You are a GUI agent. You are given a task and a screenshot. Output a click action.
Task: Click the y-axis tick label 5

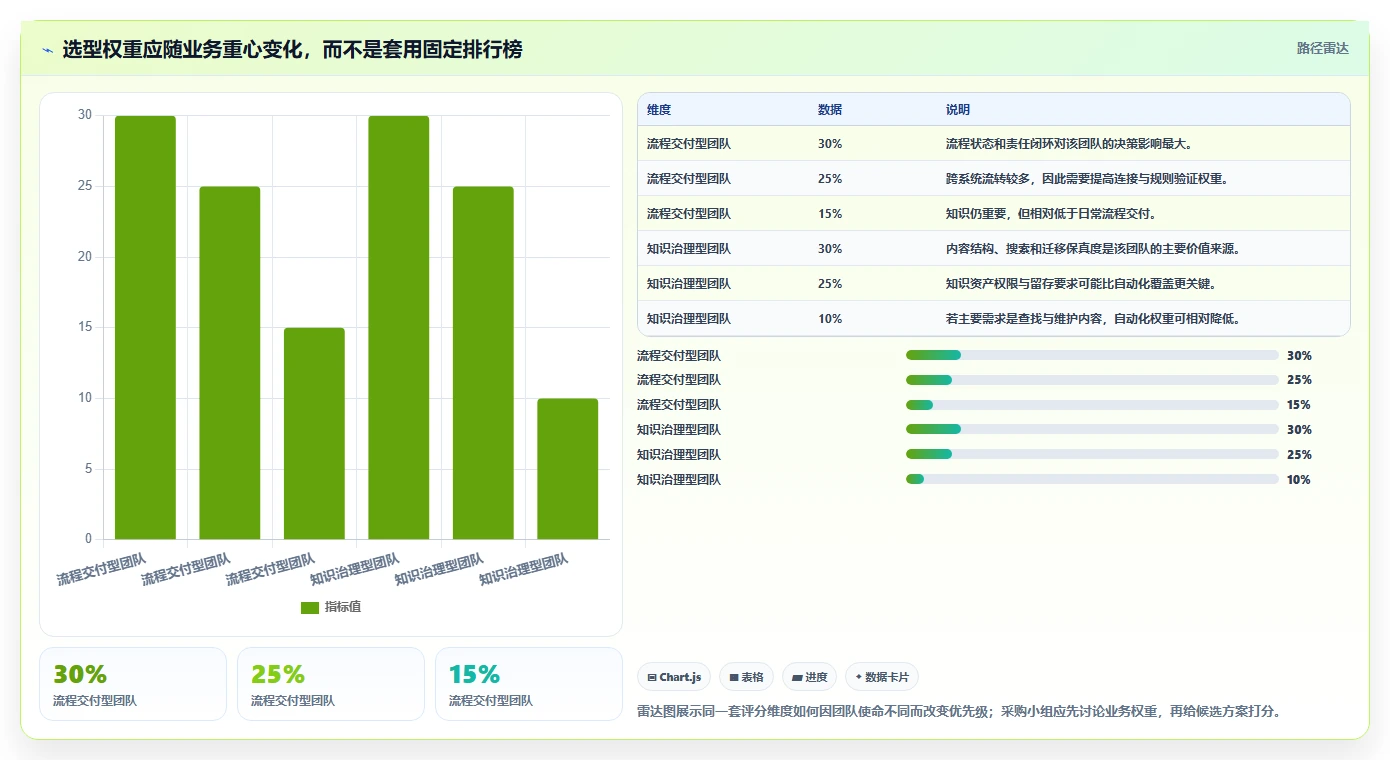point(88,469)
